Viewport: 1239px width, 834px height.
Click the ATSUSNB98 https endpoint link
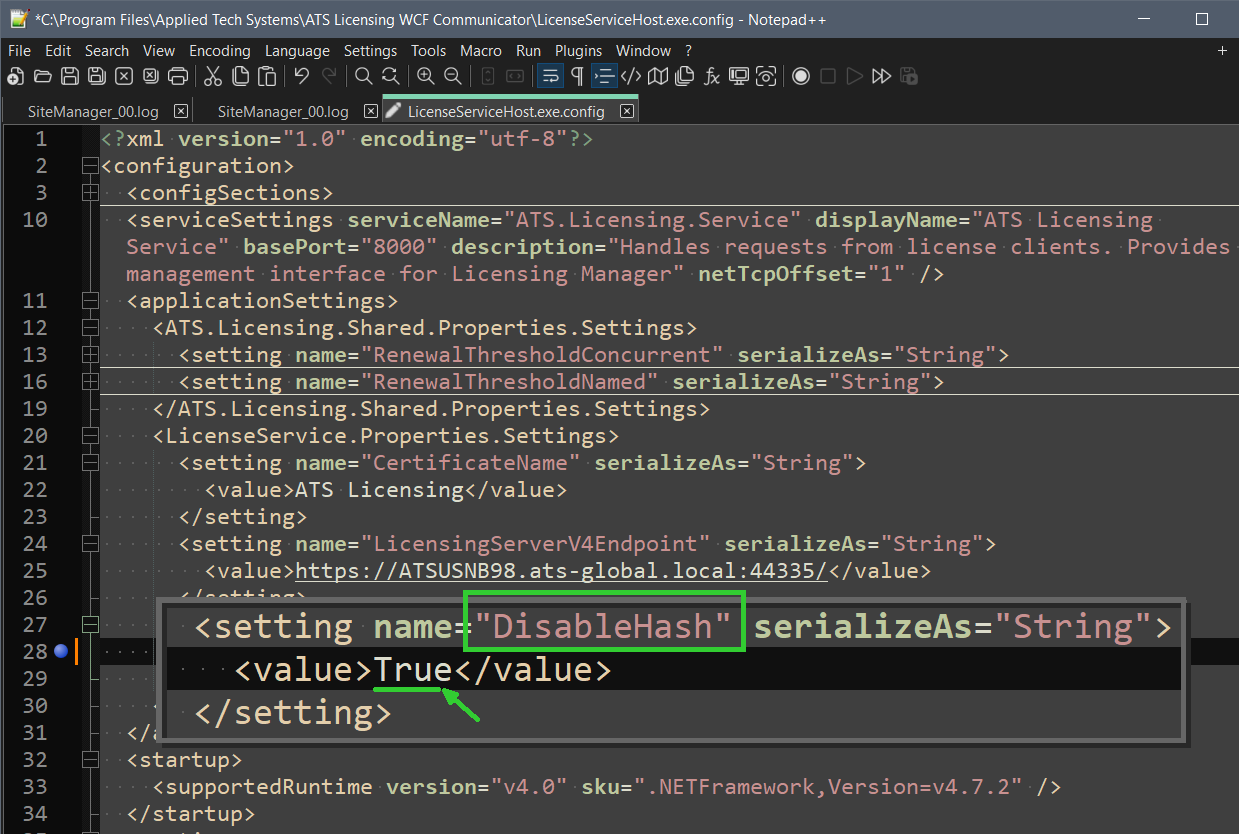click(560, 571)
